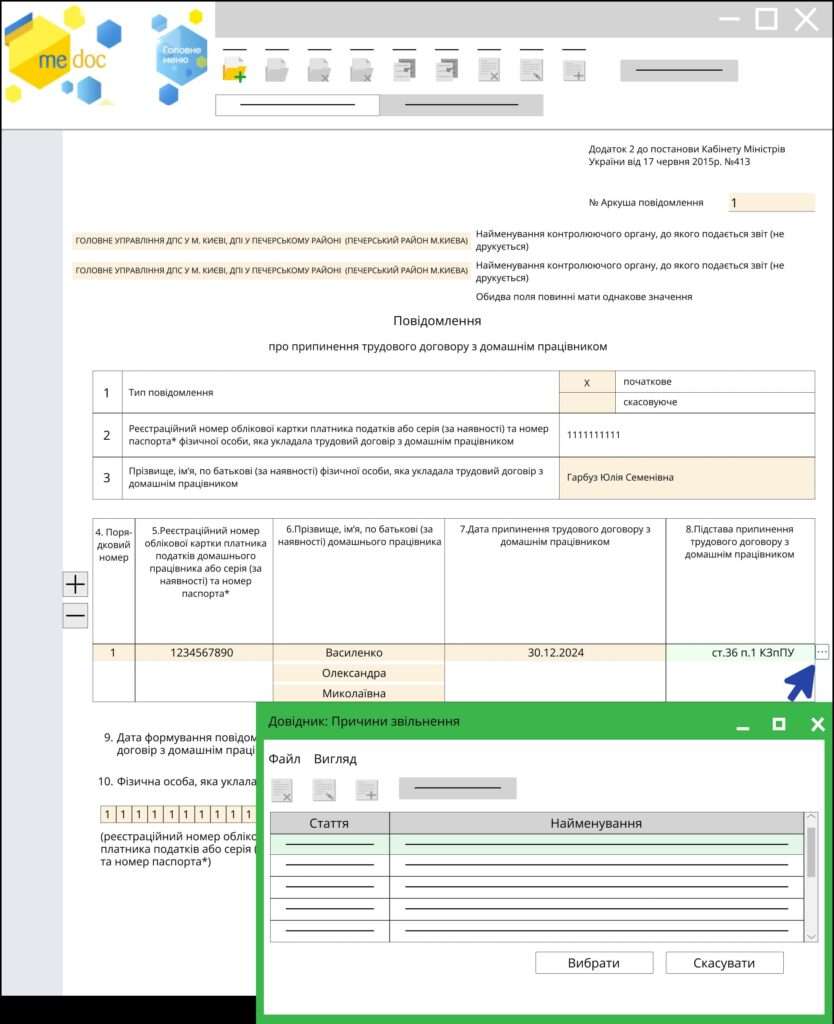The image size is (834, 1024).
Task: Click main toolbar document delete icon
Action: coord(488,70)
